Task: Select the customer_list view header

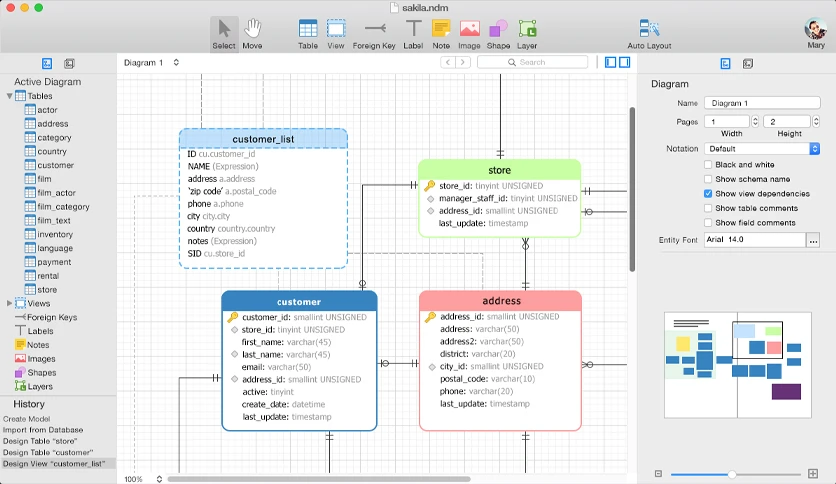Action: 263,139
